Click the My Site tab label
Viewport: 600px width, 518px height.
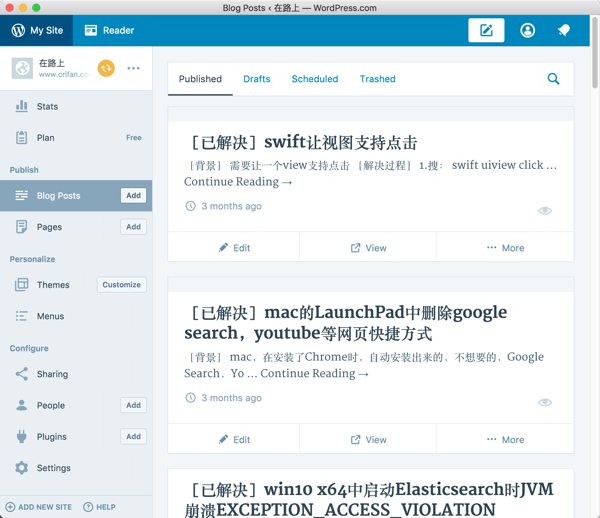(47, 30)
